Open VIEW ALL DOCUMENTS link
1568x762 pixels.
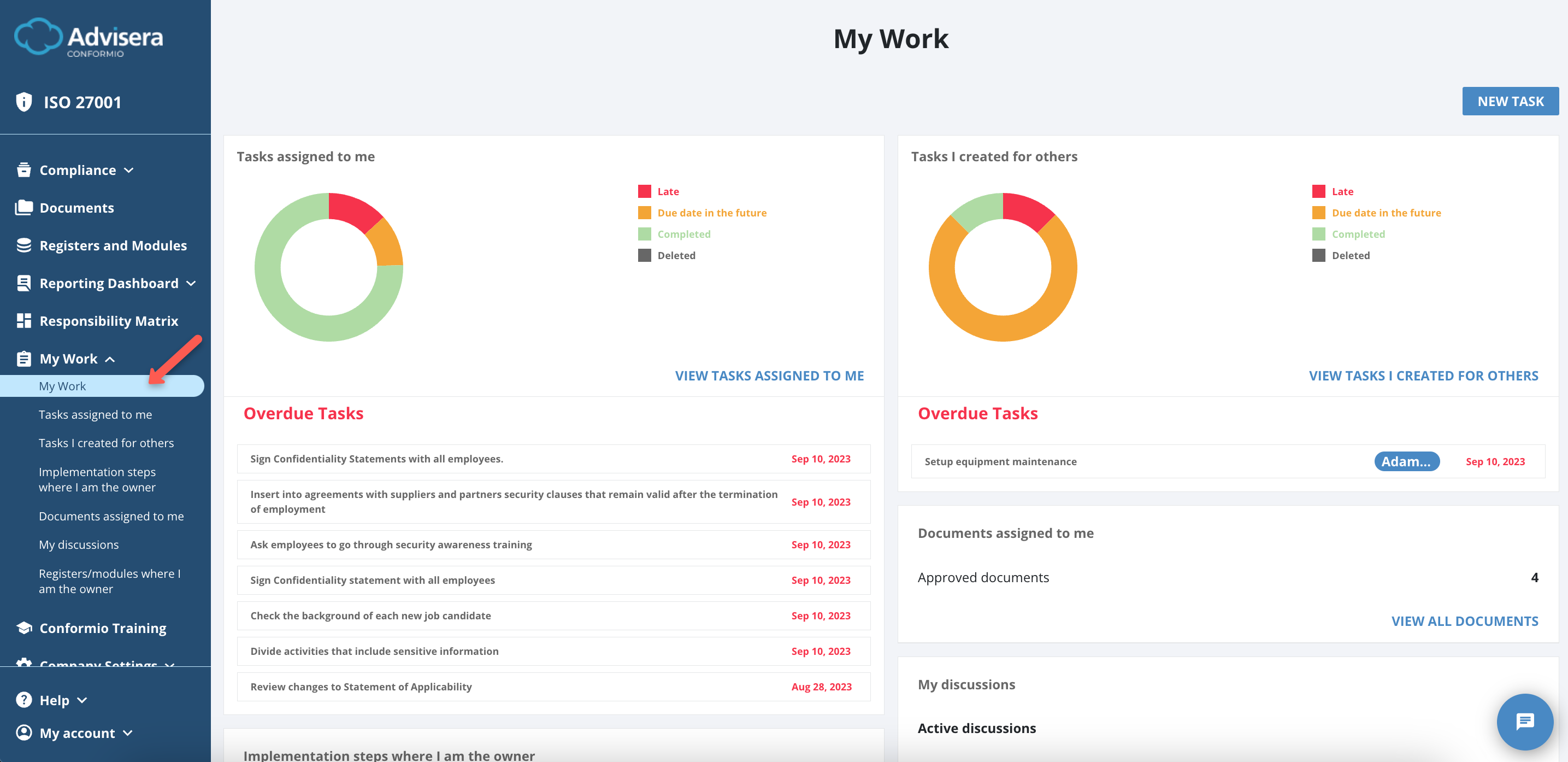(x=1464, y=620)
